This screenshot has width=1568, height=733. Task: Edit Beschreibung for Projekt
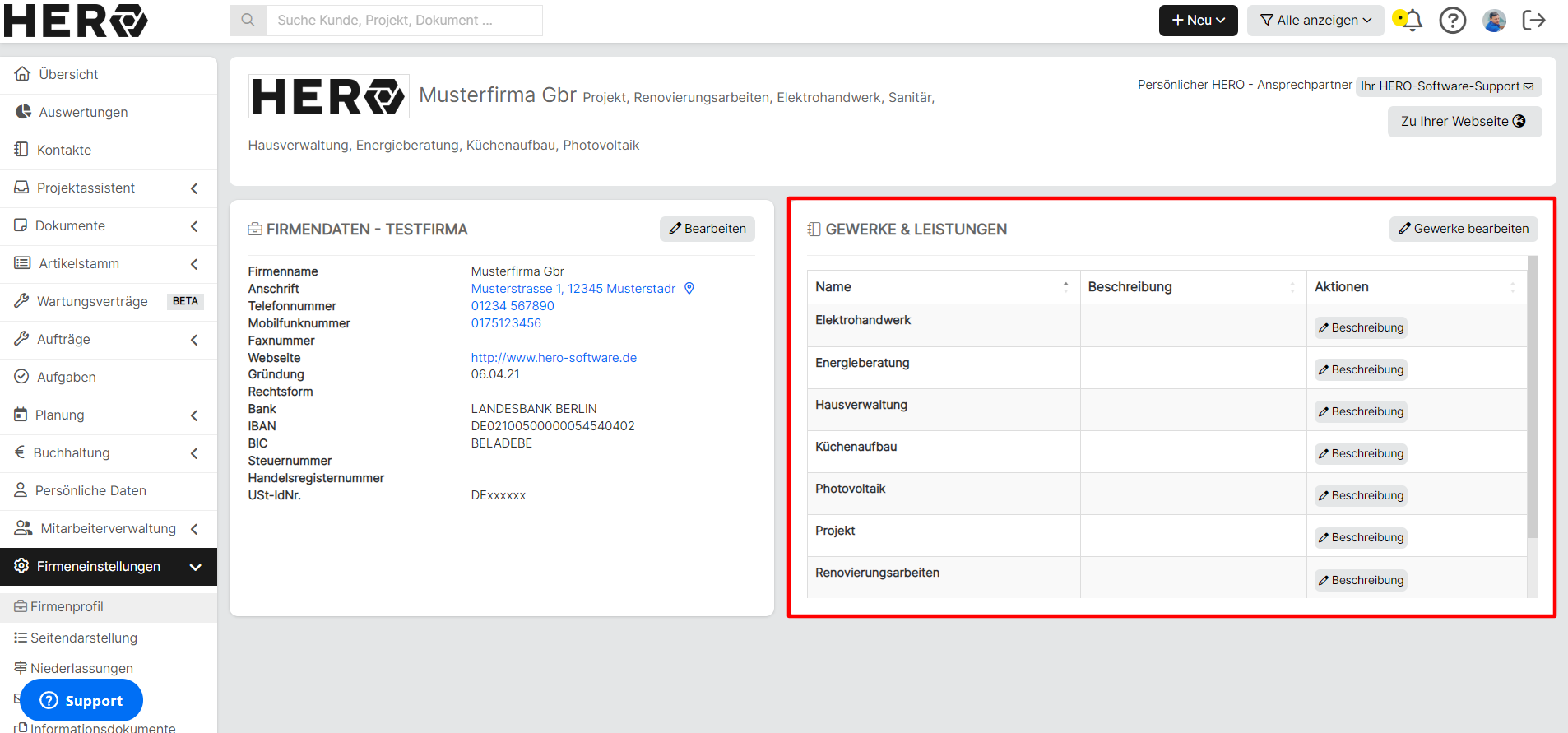click(1361, 537)
